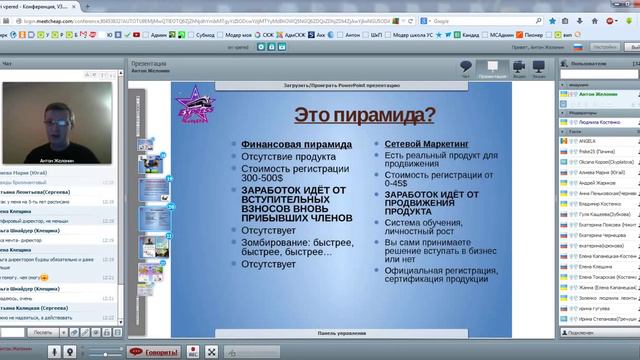Start recording with the REC button
640x360 pixels.
193,351
